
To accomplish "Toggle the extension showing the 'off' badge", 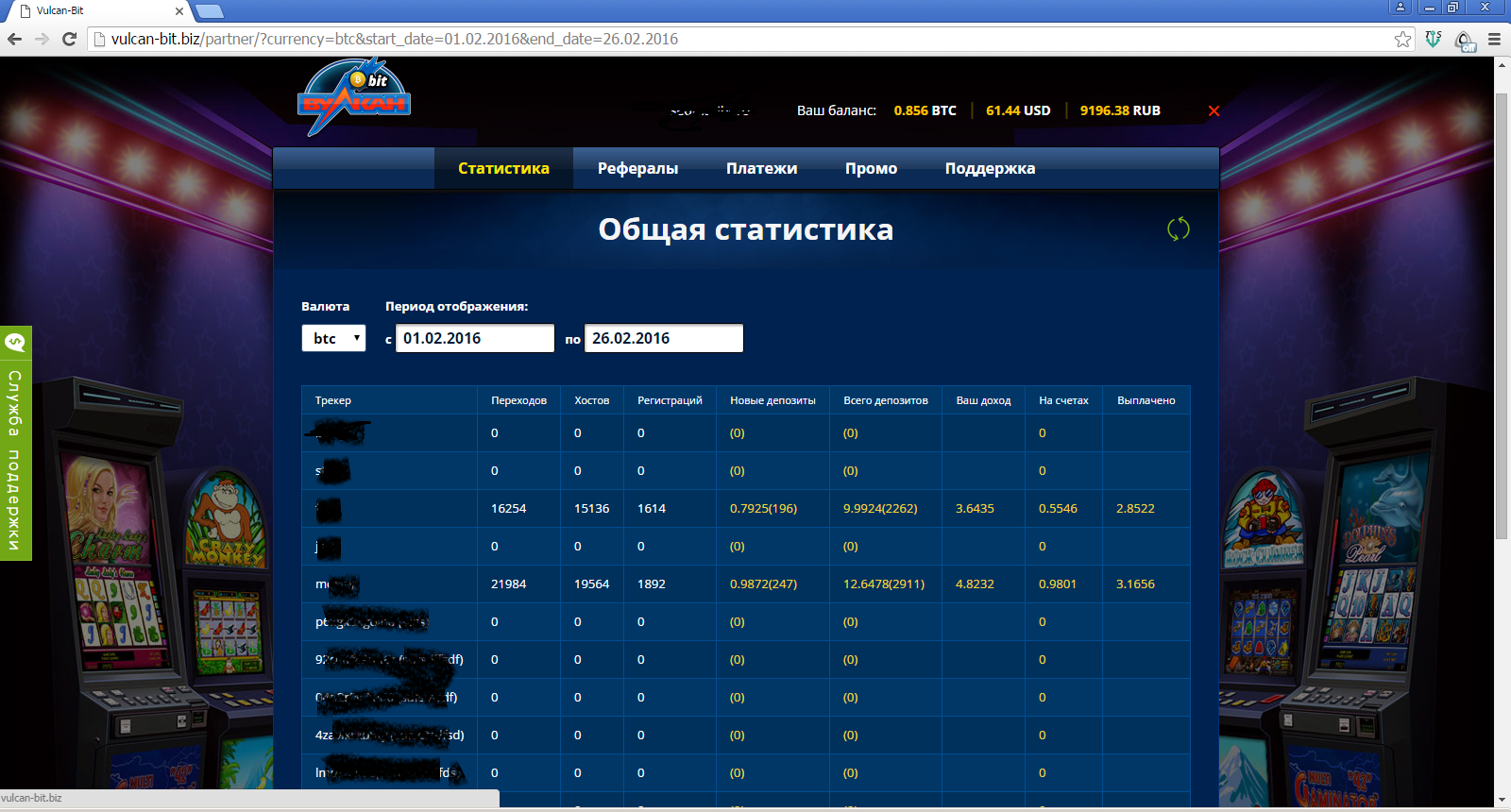I will pos(1464,41).
